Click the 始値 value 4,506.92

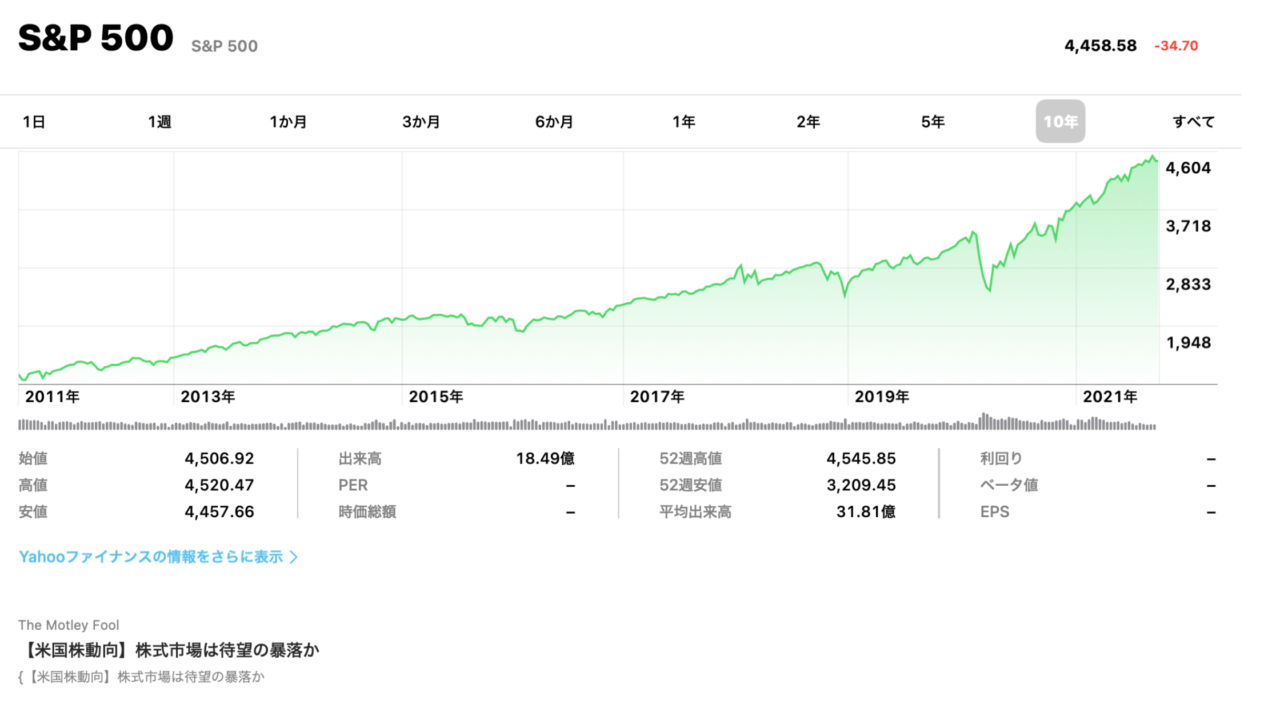(219, 459)
